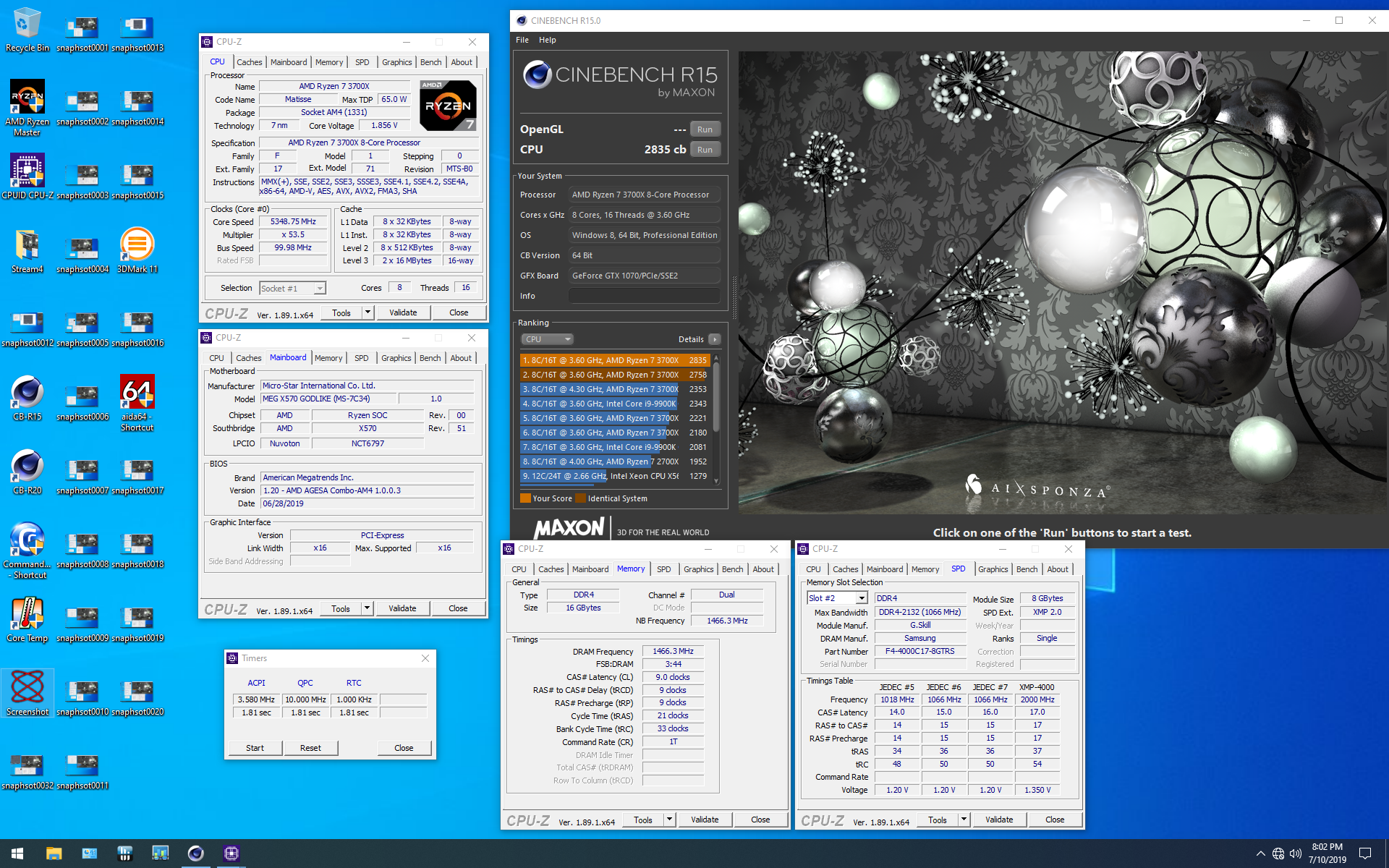
Task: Close the Timers window via Close button
Action: pos(404,748)
